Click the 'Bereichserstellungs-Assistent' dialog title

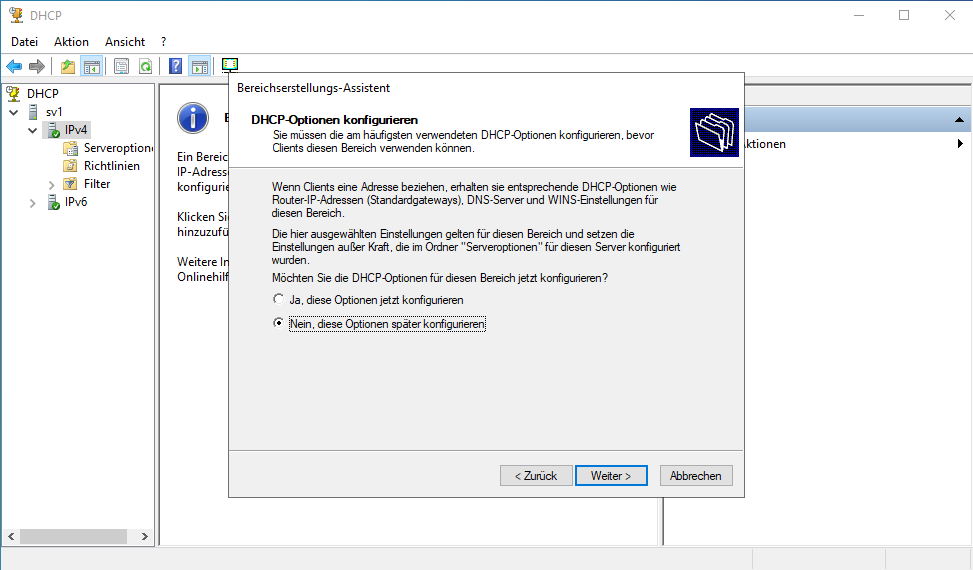313,88
